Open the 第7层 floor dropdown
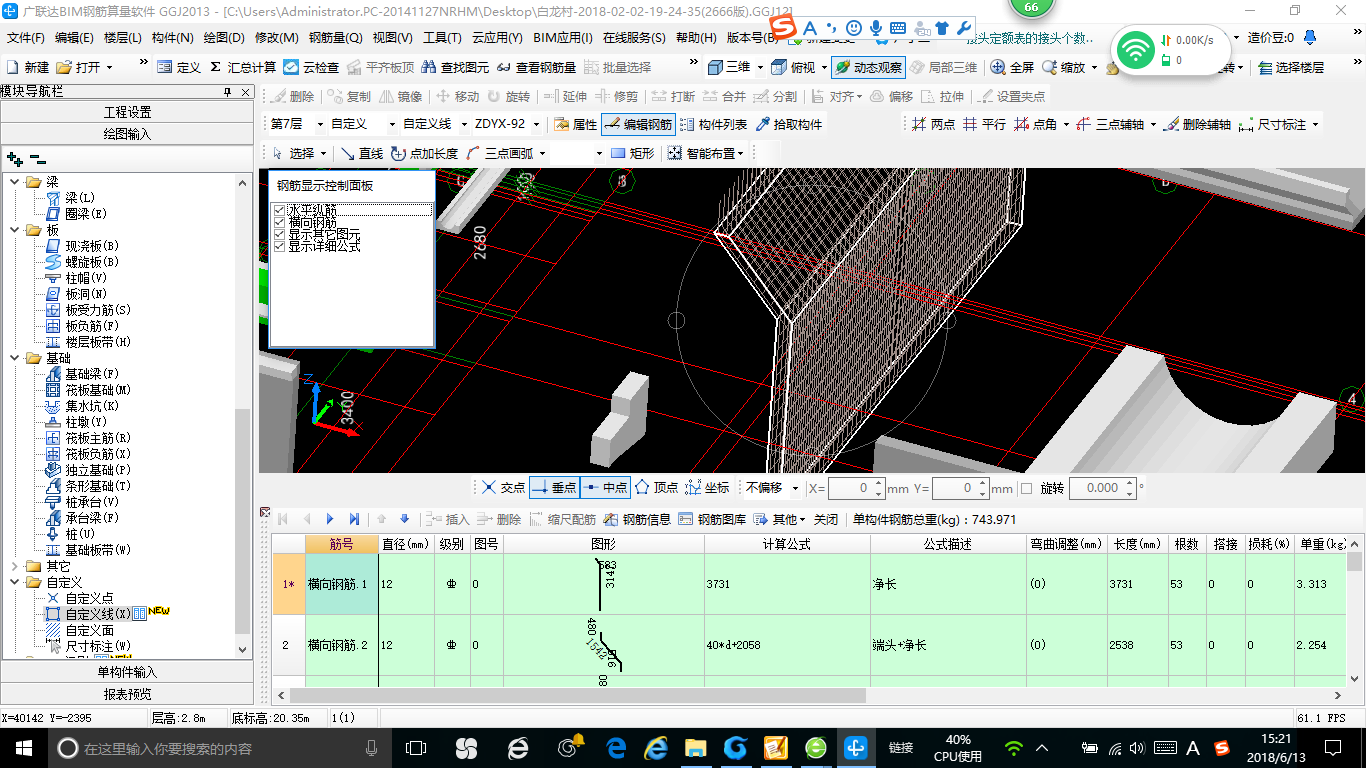This screenshot has height=768, width=1366. (x=321, y=125)
